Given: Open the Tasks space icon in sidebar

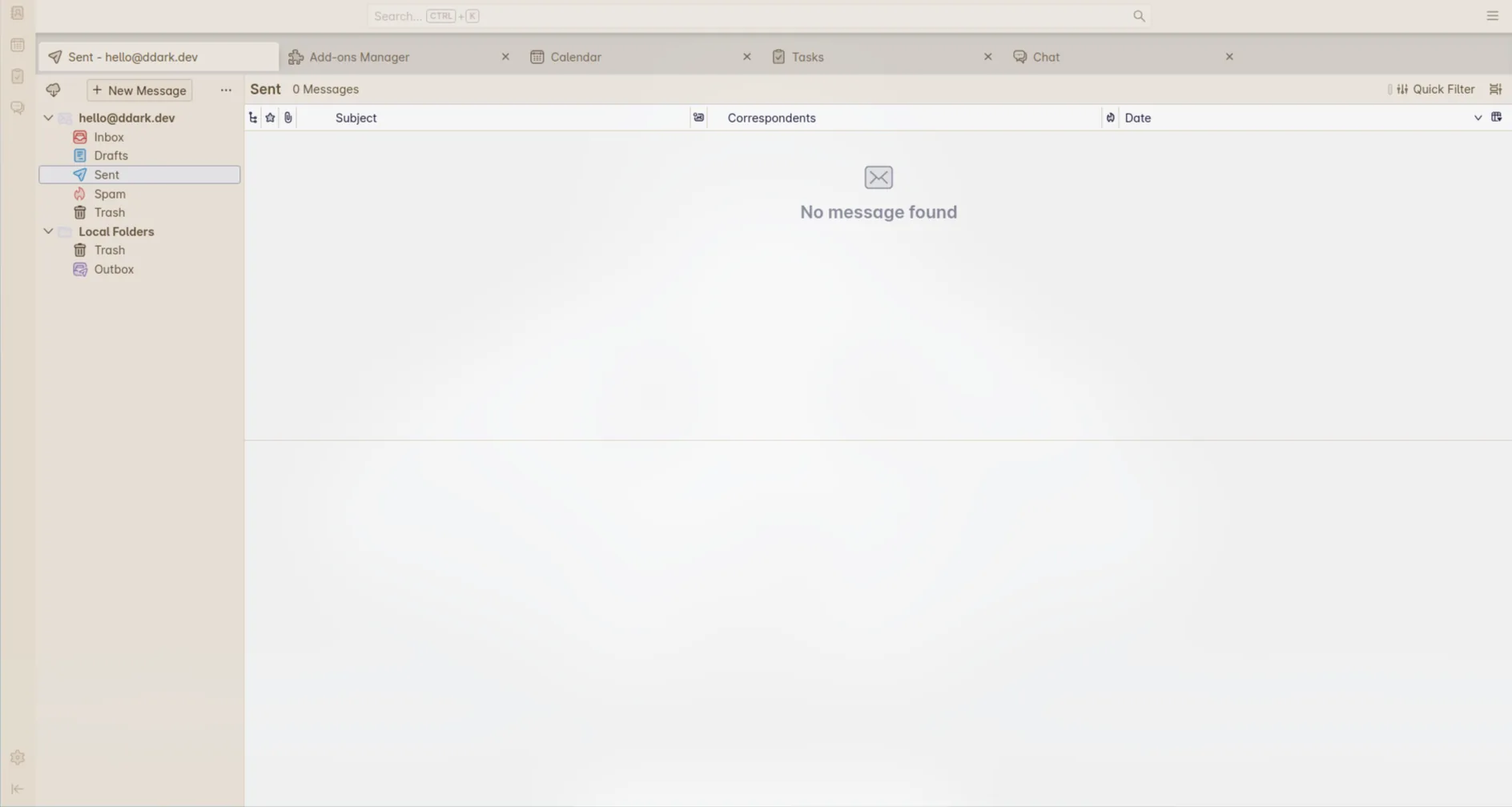Looking at the screenshot, I should pos(17,76).
